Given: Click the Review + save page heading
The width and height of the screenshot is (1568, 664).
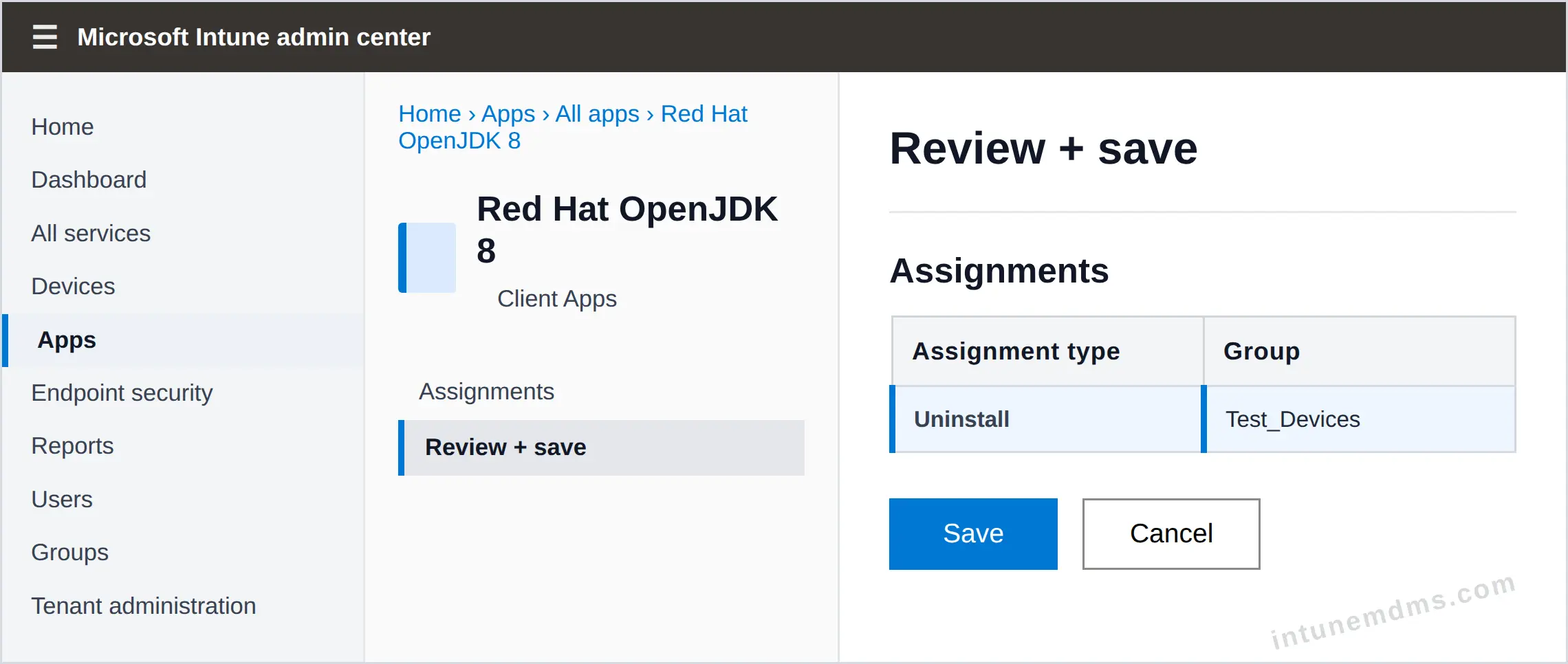Looking at the screenshot, I should [1043, 148].
